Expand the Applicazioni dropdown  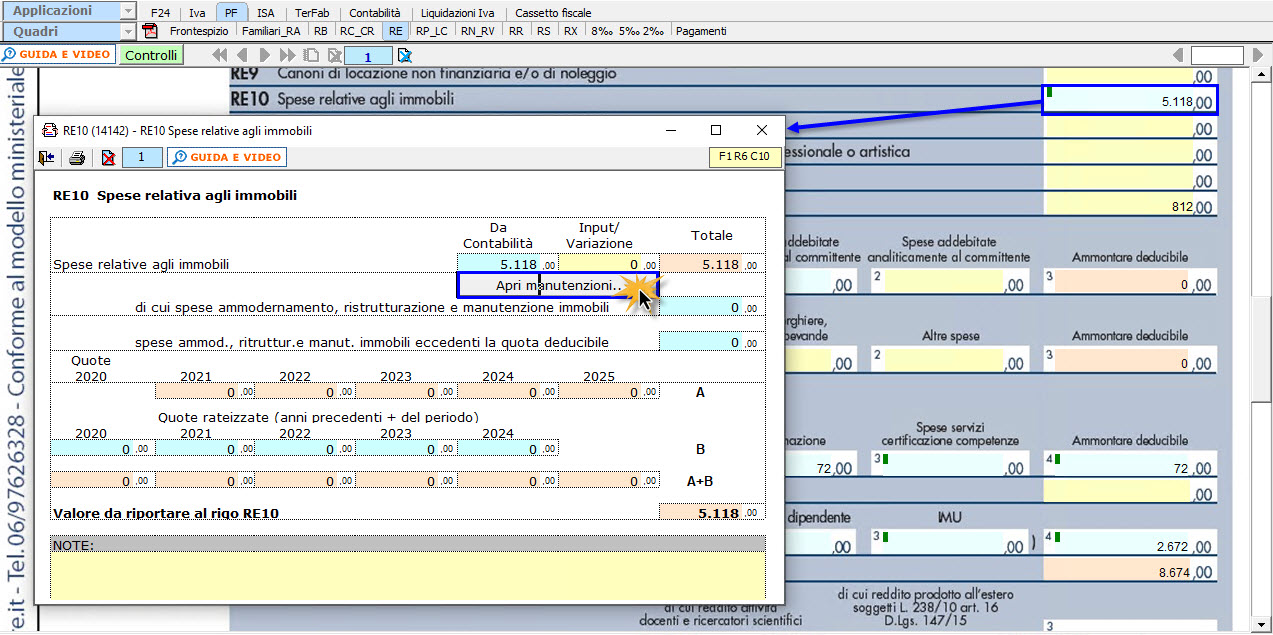[x=127, y=11]
